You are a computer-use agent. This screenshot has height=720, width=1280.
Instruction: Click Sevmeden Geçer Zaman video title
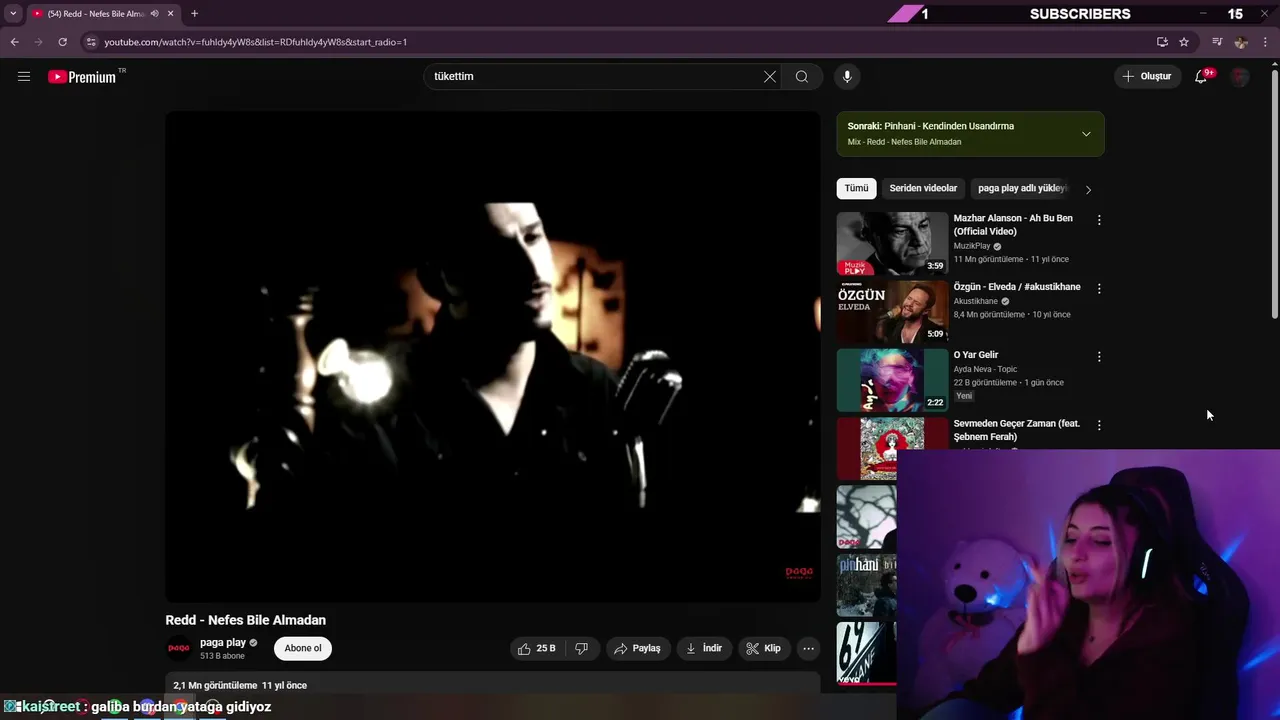pyautogui.click(x=1016, y=430)
